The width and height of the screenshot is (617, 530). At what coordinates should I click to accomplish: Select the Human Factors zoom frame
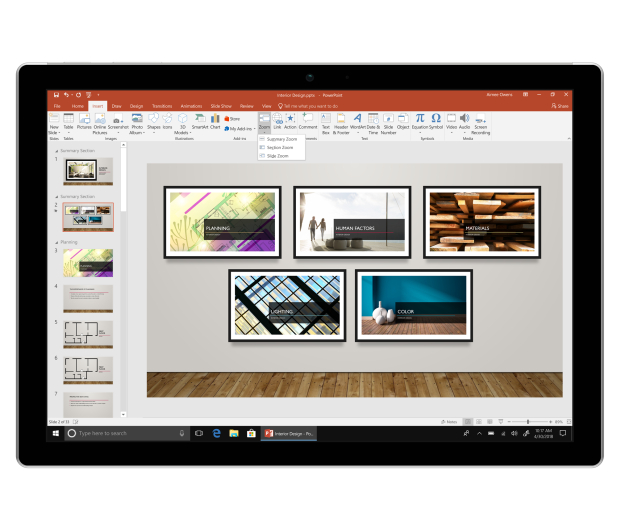(x=352, y=222)
